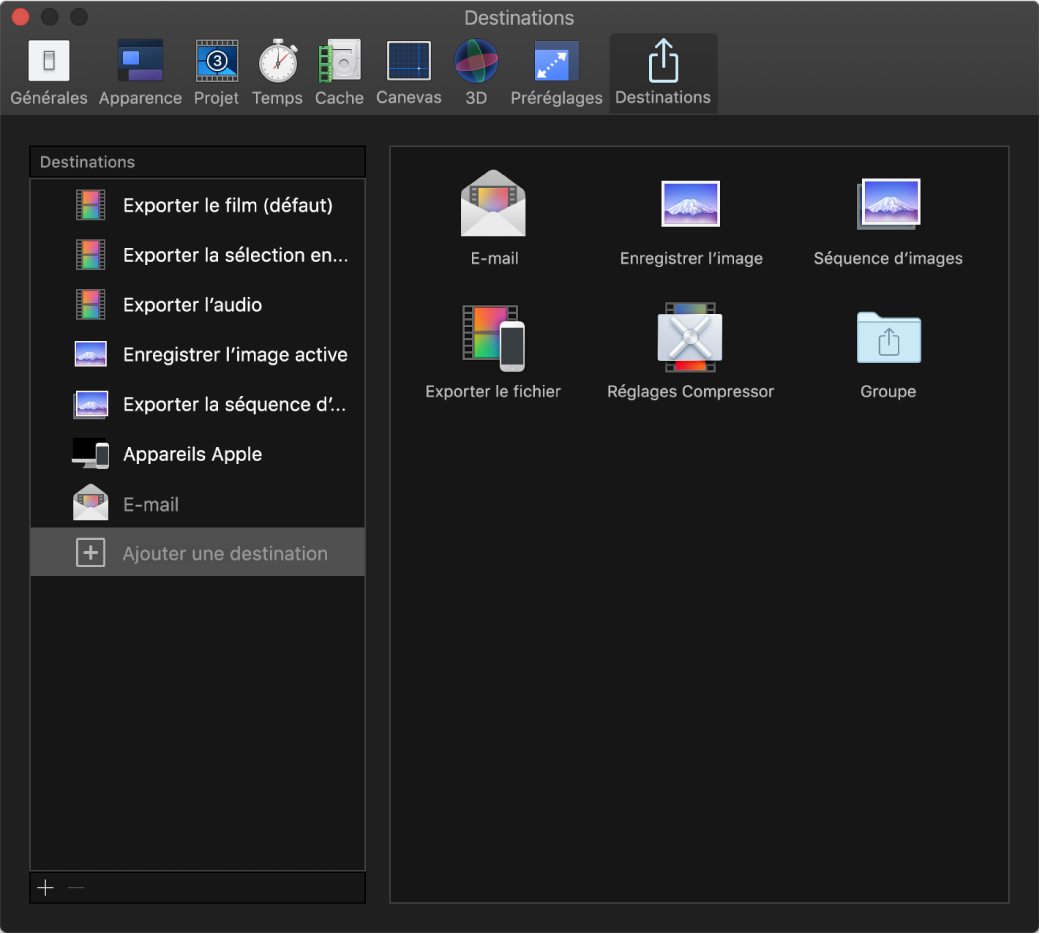Click the Exporter le fichier icon
Viewport: 1040px width, 934px height.
(493, 338)
